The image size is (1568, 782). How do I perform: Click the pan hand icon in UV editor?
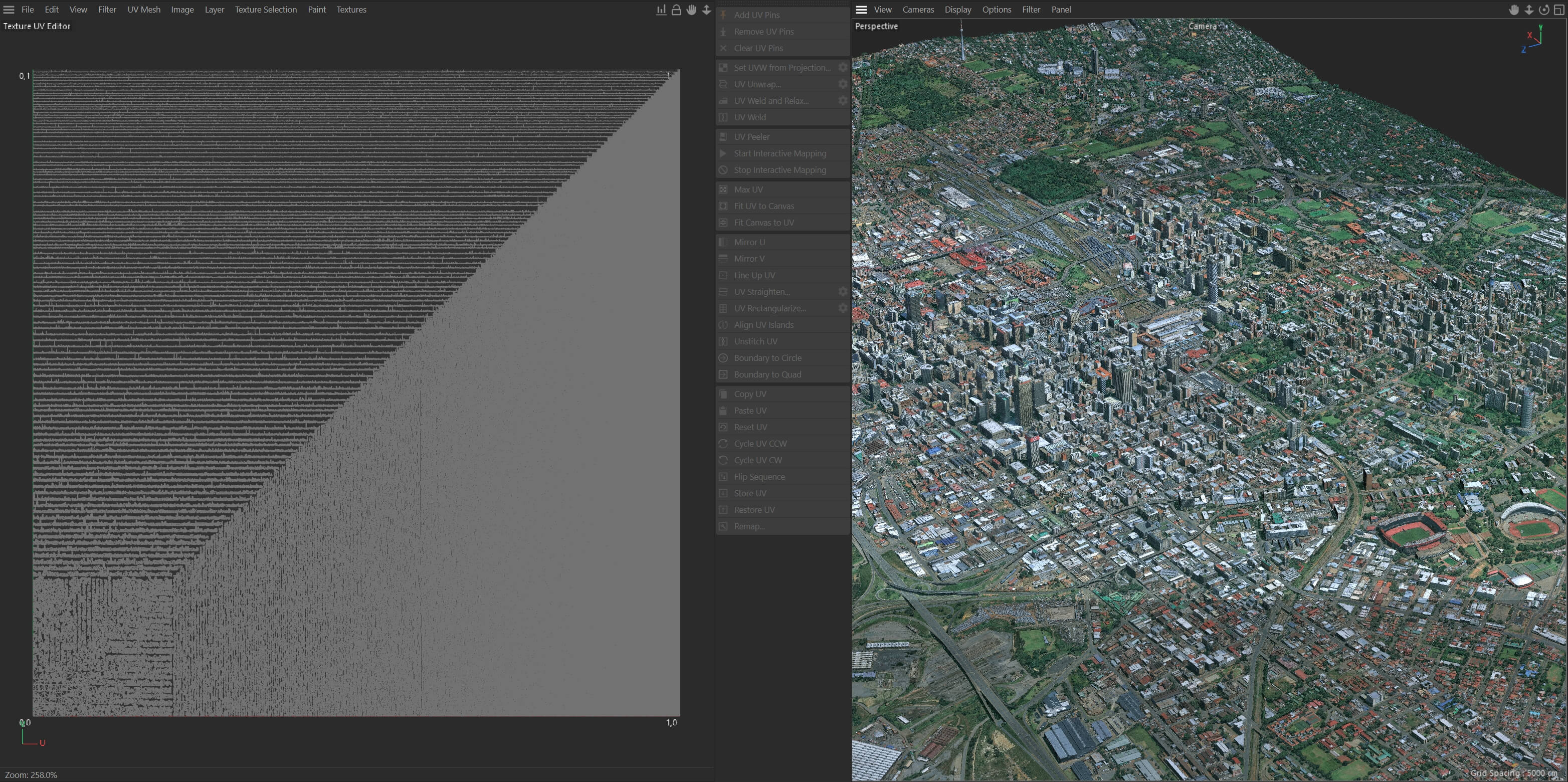point(691,10)
